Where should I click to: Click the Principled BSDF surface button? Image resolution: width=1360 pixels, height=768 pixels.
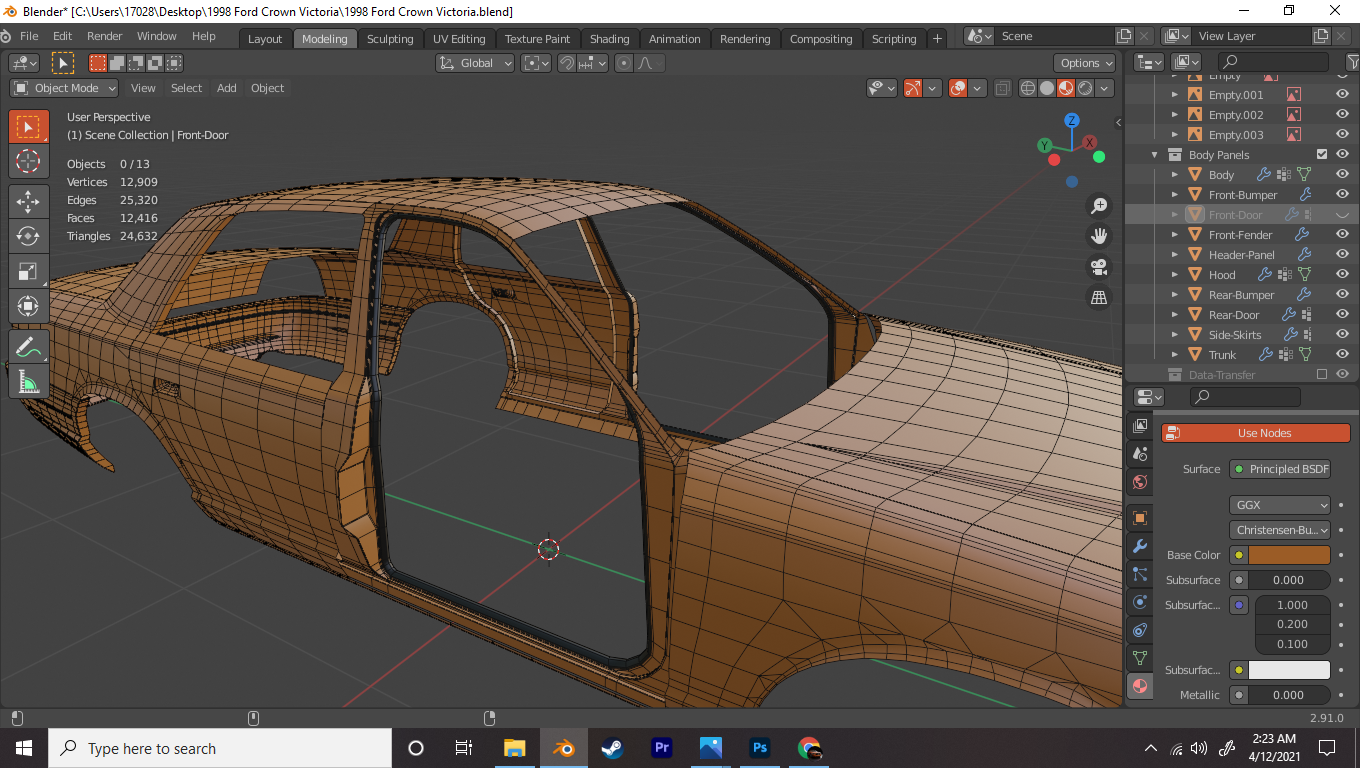point(1280,469)
